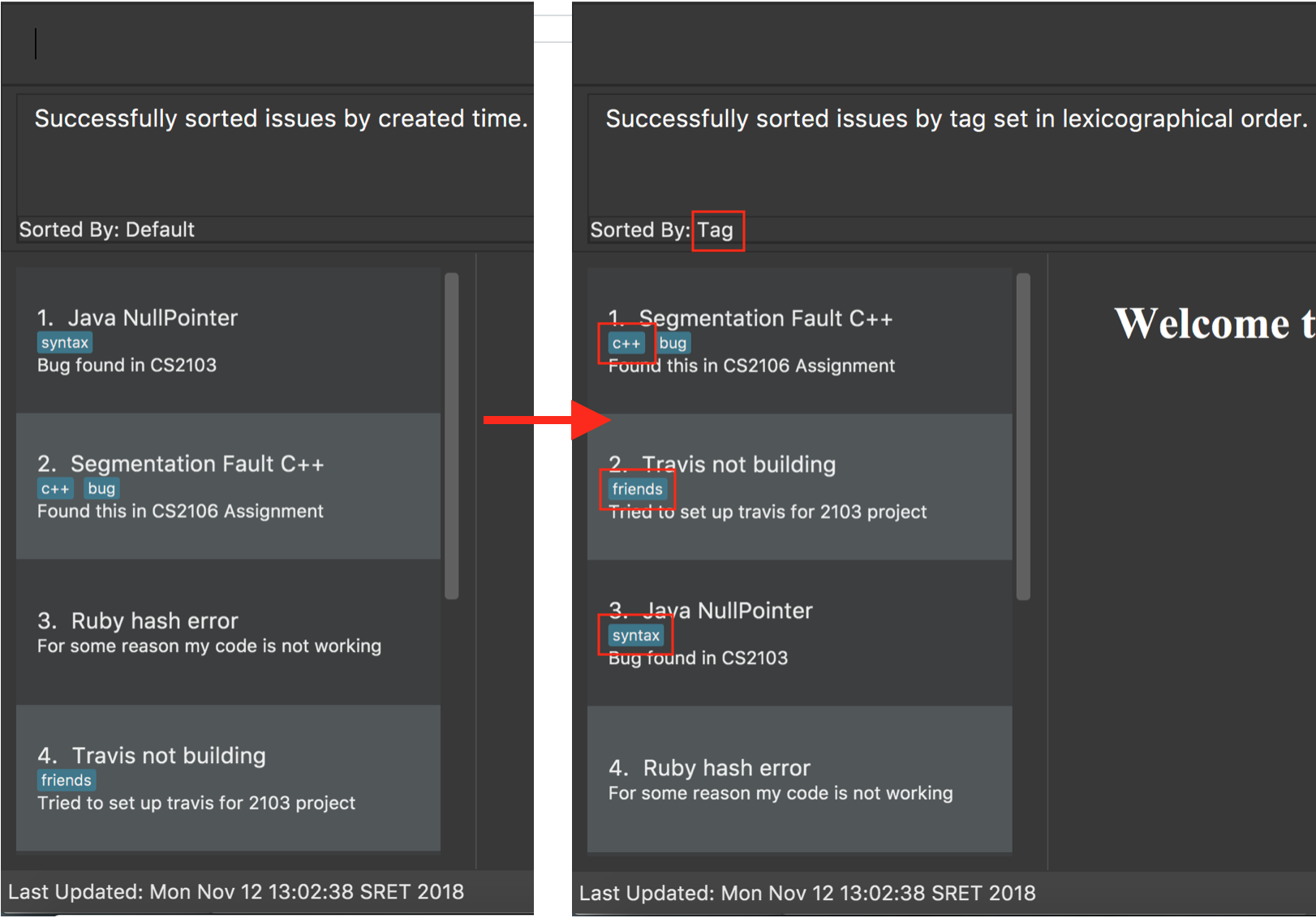This screenshot has width=1316, height=918.
Task: Click 'Bug found in CS2103' text in left list
Action: pyautogui.click(x=127, y=365)
